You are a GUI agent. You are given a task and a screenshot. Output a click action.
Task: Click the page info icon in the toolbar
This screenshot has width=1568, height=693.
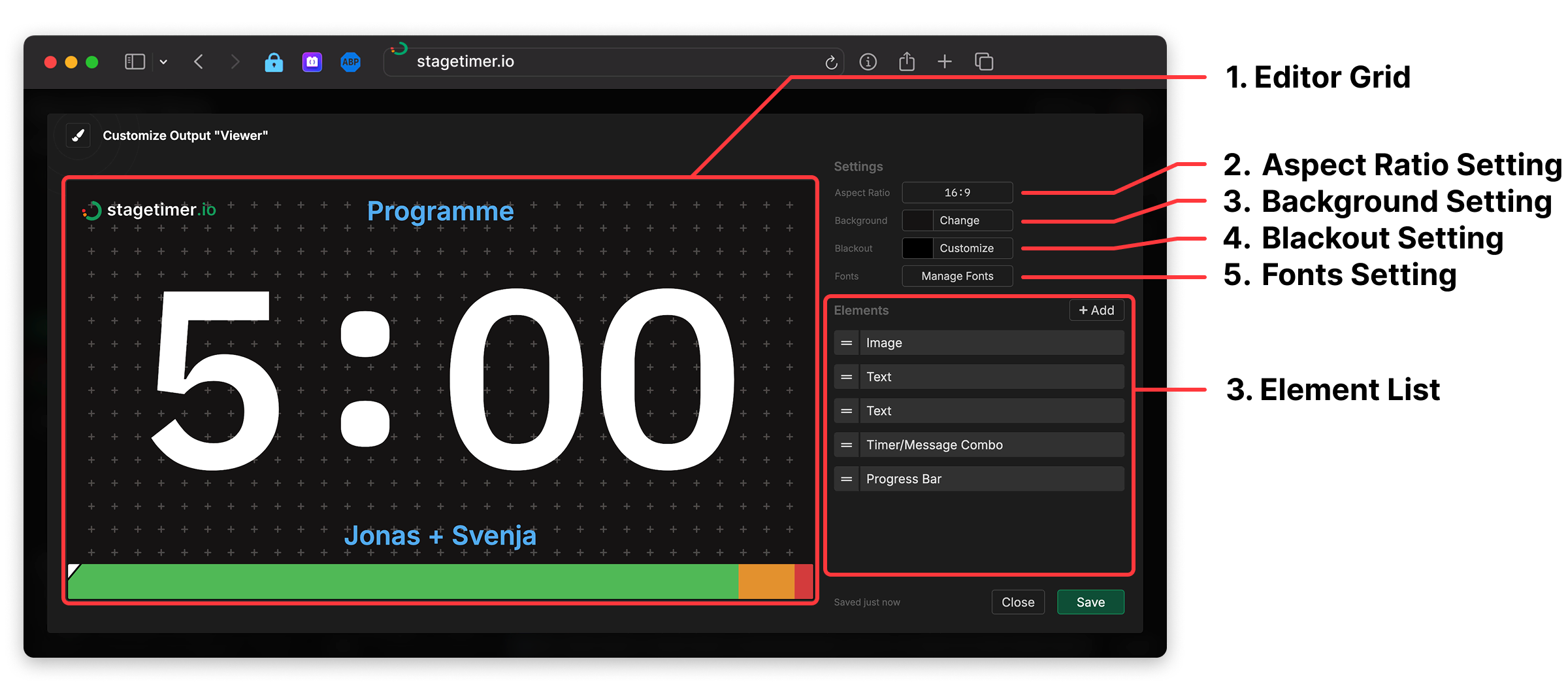[869, 61]
